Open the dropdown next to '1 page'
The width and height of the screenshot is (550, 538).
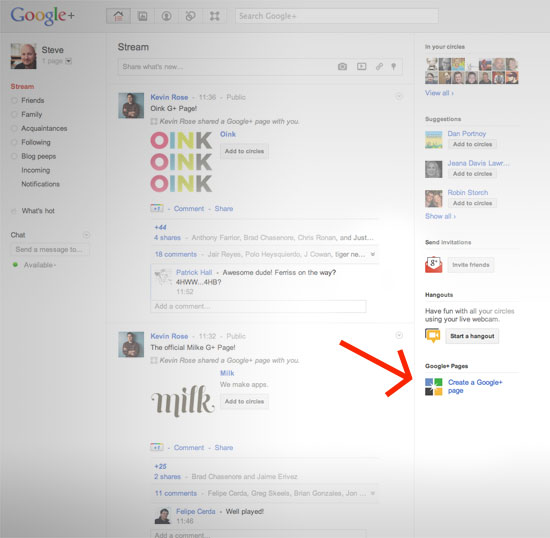pyautogui.click(x=69, y=61)
